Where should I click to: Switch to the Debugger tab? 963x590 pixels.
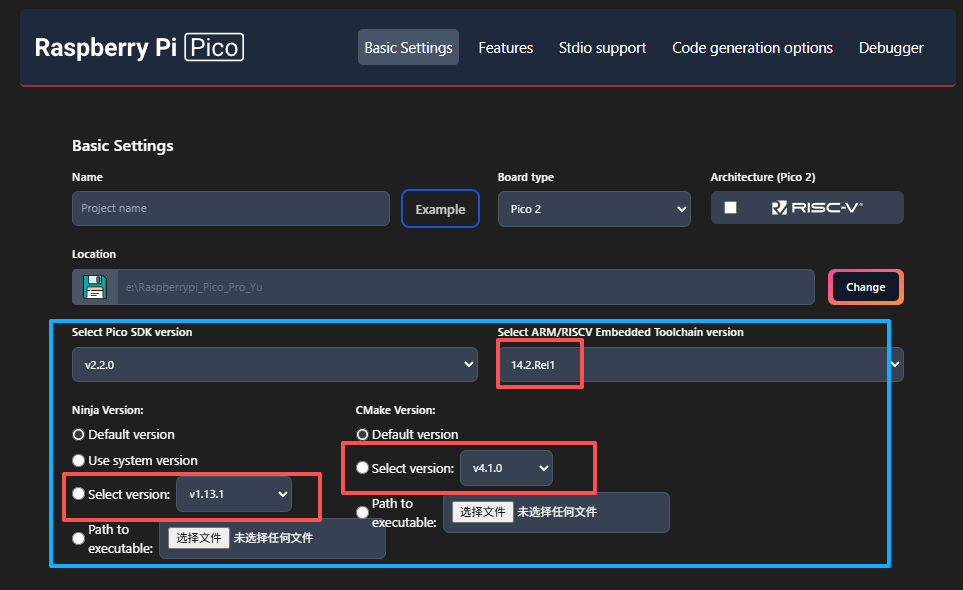click(x=891, y=47)
